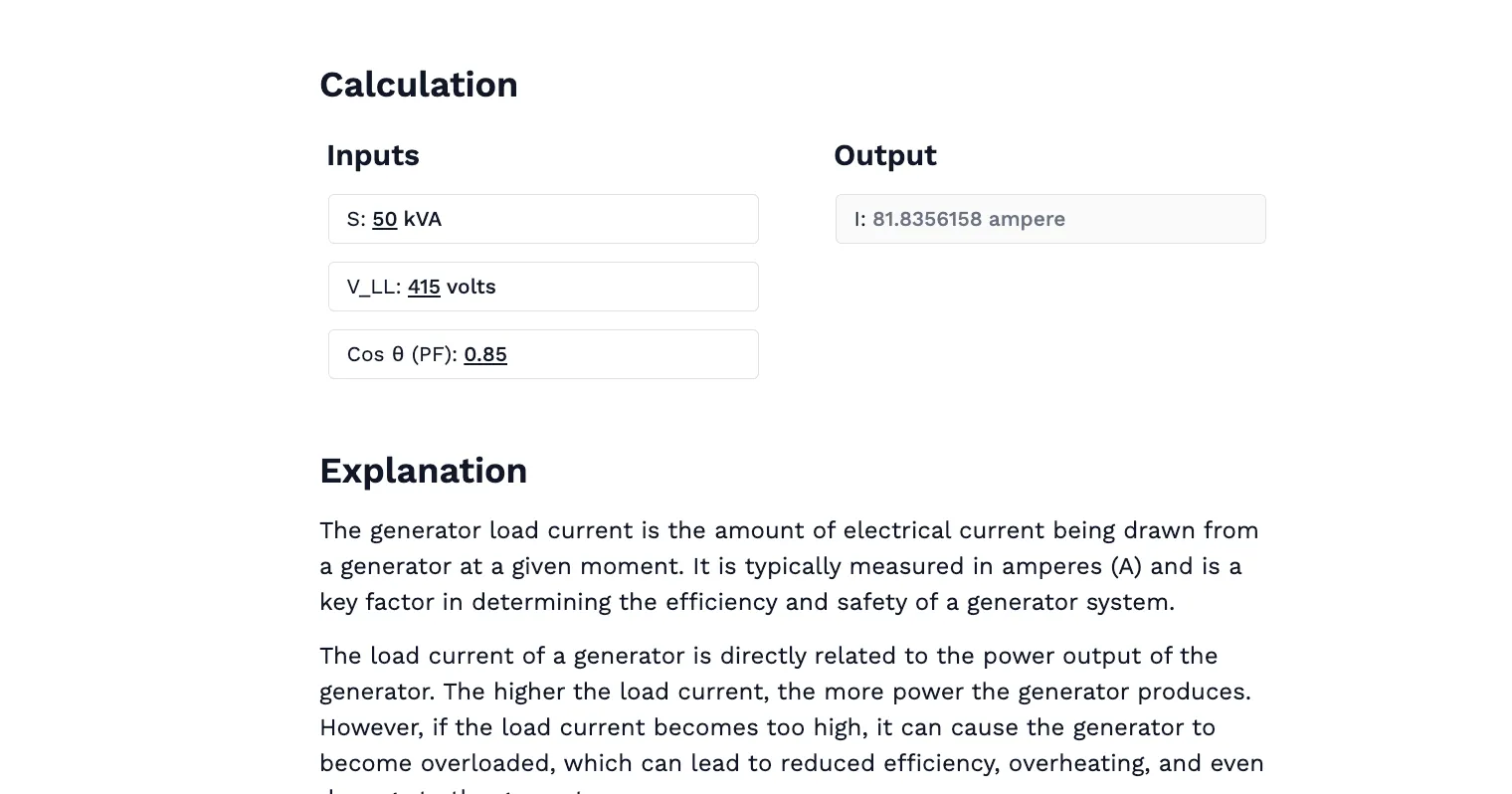Click the 81.8356158 result number
This screenshot has height=794, width=1512.
[x=926, y=219]
